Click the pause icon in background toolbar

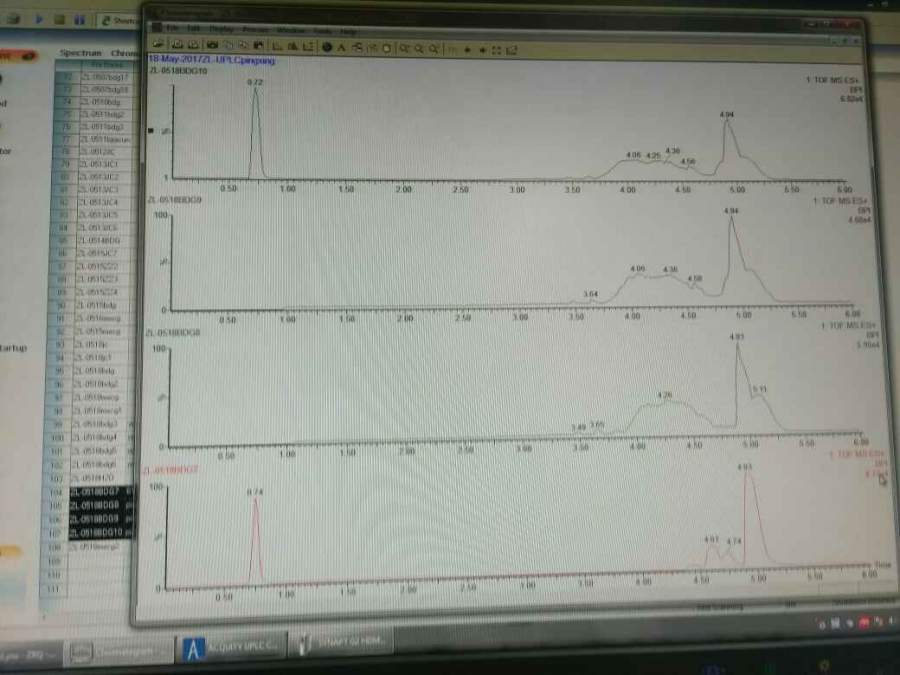point(80,20)
